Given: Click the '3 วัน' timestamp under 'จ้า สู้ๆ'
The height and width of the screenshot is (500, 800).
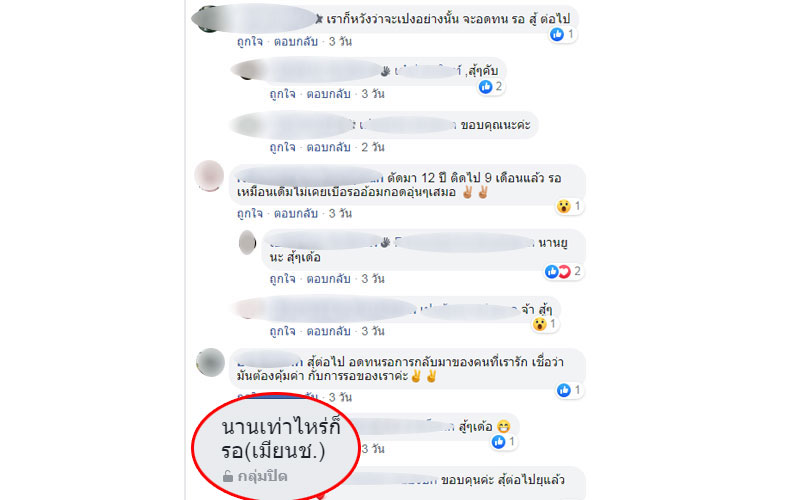Looking at the screenshot, I should (x=373, y=332).
